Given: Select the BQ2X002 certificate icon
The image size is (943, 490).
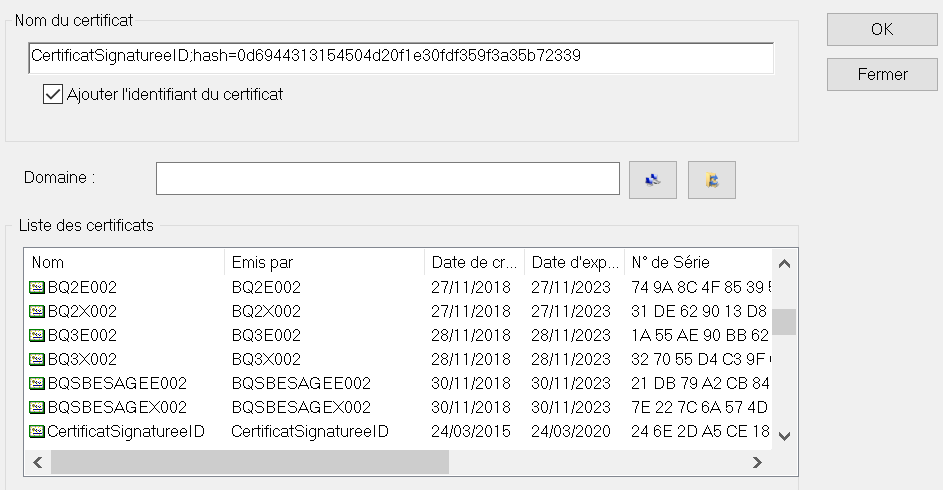Looking at the screenshot, I should point(38,311).
